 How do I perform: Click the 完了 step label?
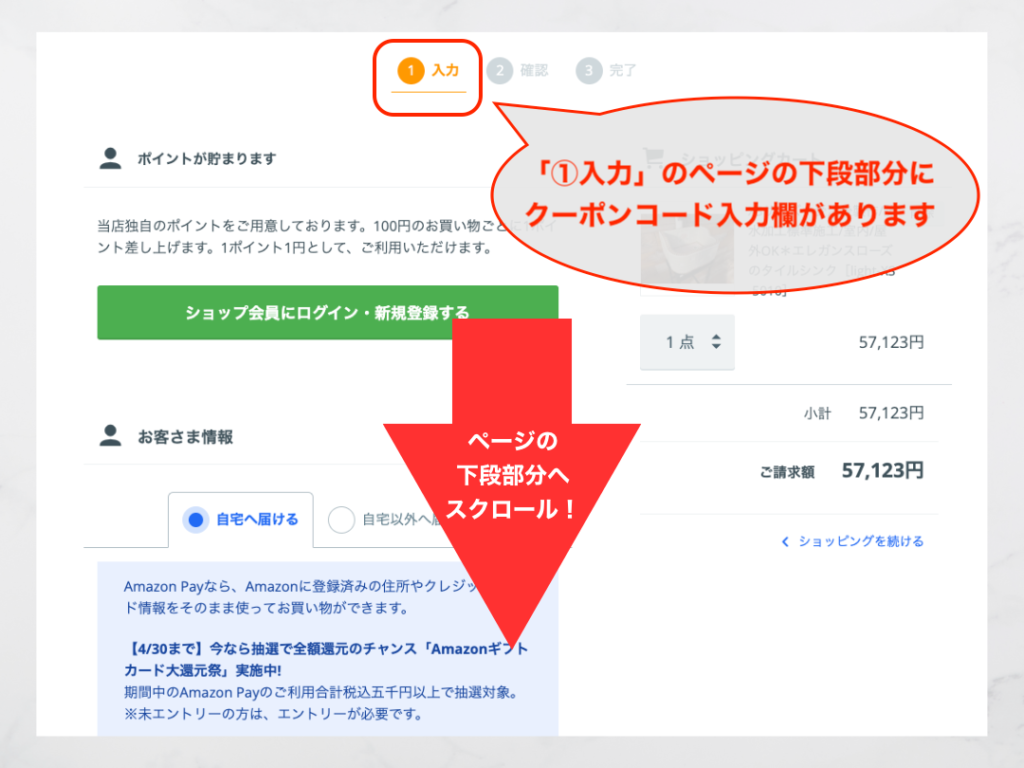pyautogui.click(x=622, y=70)
